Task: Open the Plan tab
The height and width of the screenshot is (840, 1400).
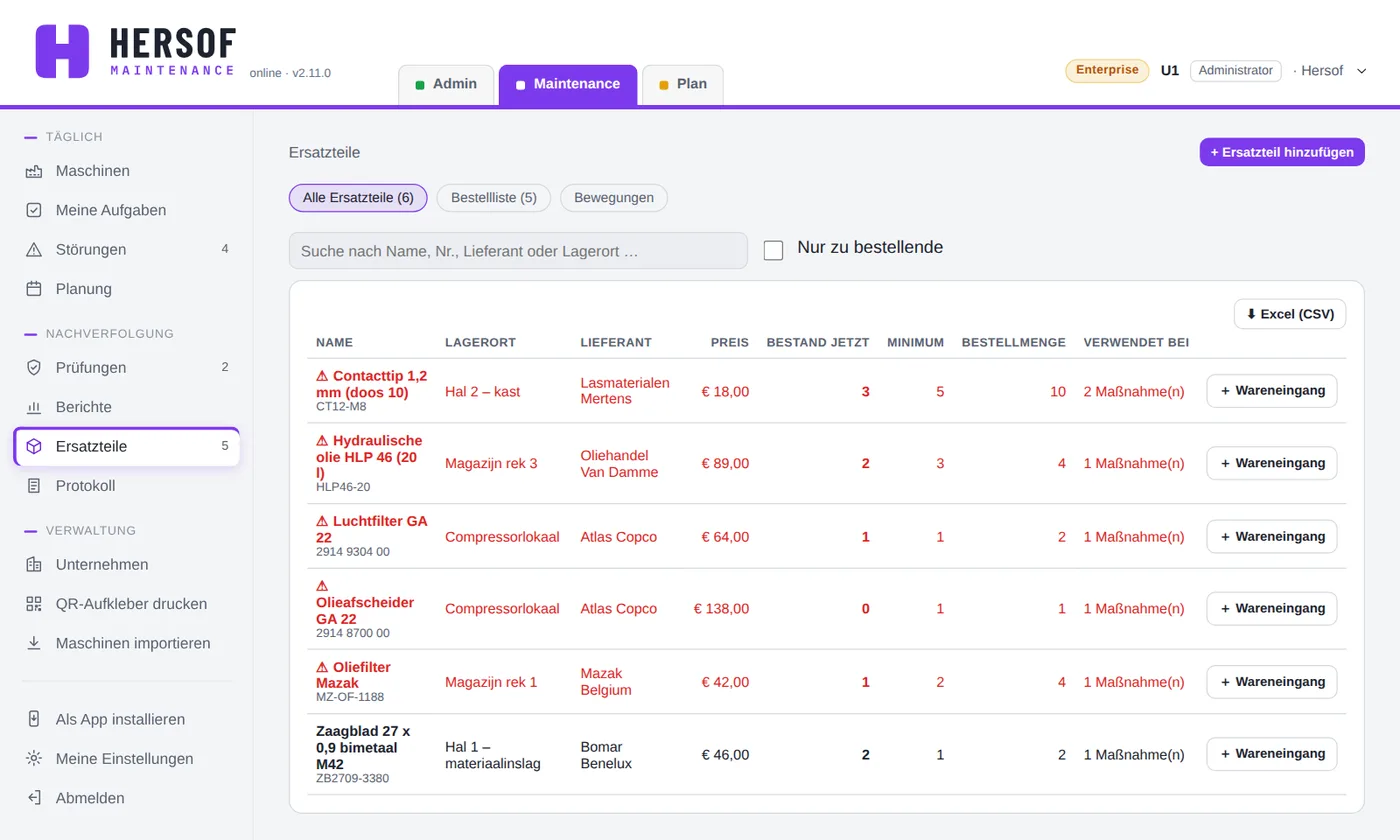Action: click(683, 85)
